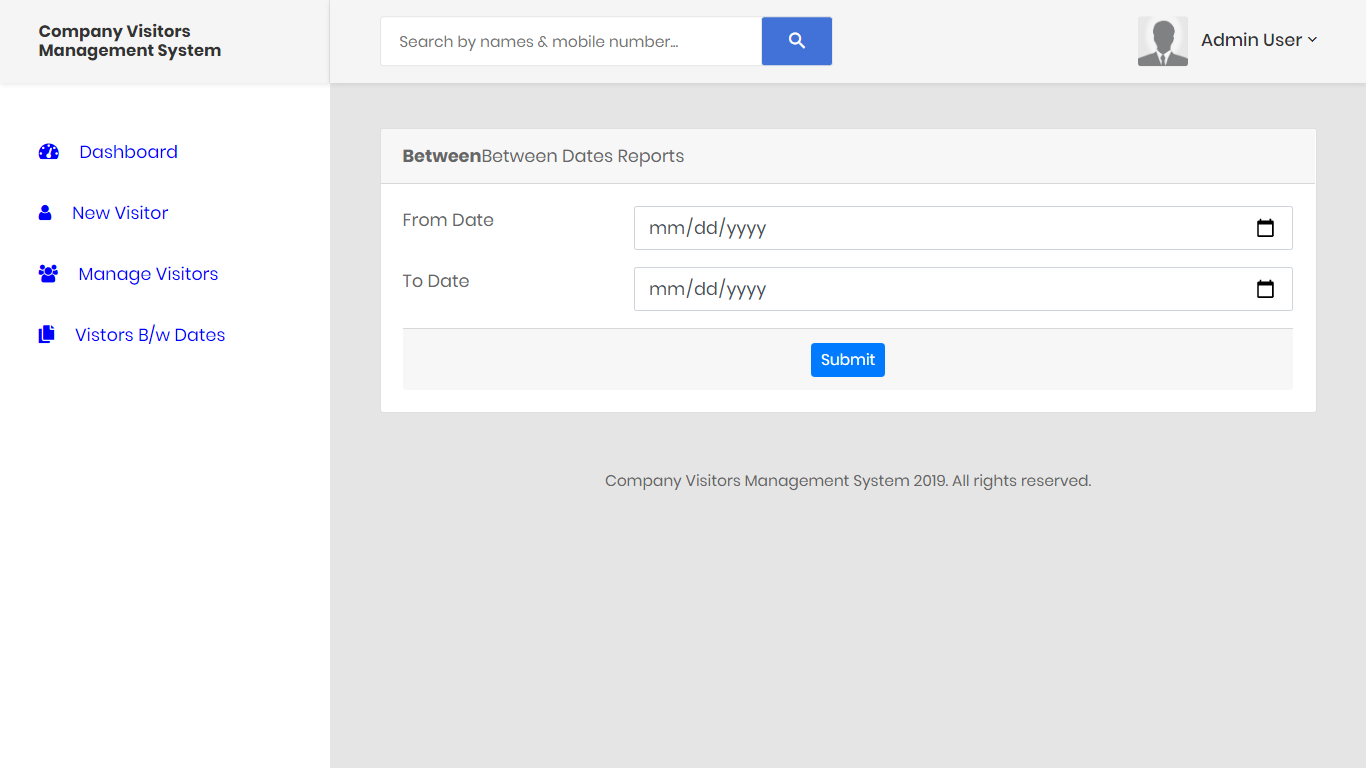Click the Manage Visitors group icon
1366x768 pixels.
(x=48, y=273)
